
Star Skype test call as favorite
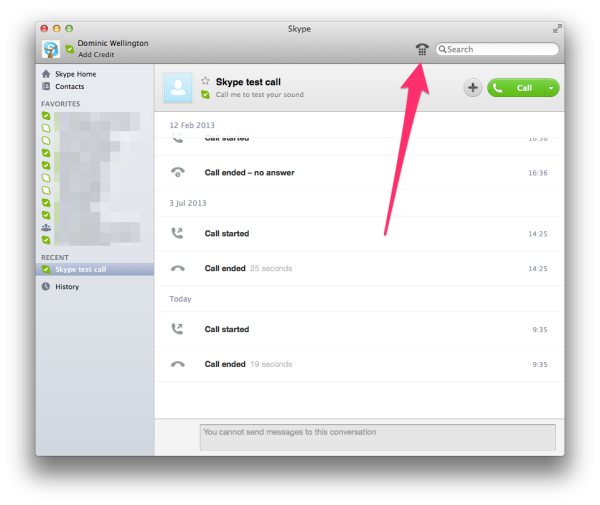205,81
